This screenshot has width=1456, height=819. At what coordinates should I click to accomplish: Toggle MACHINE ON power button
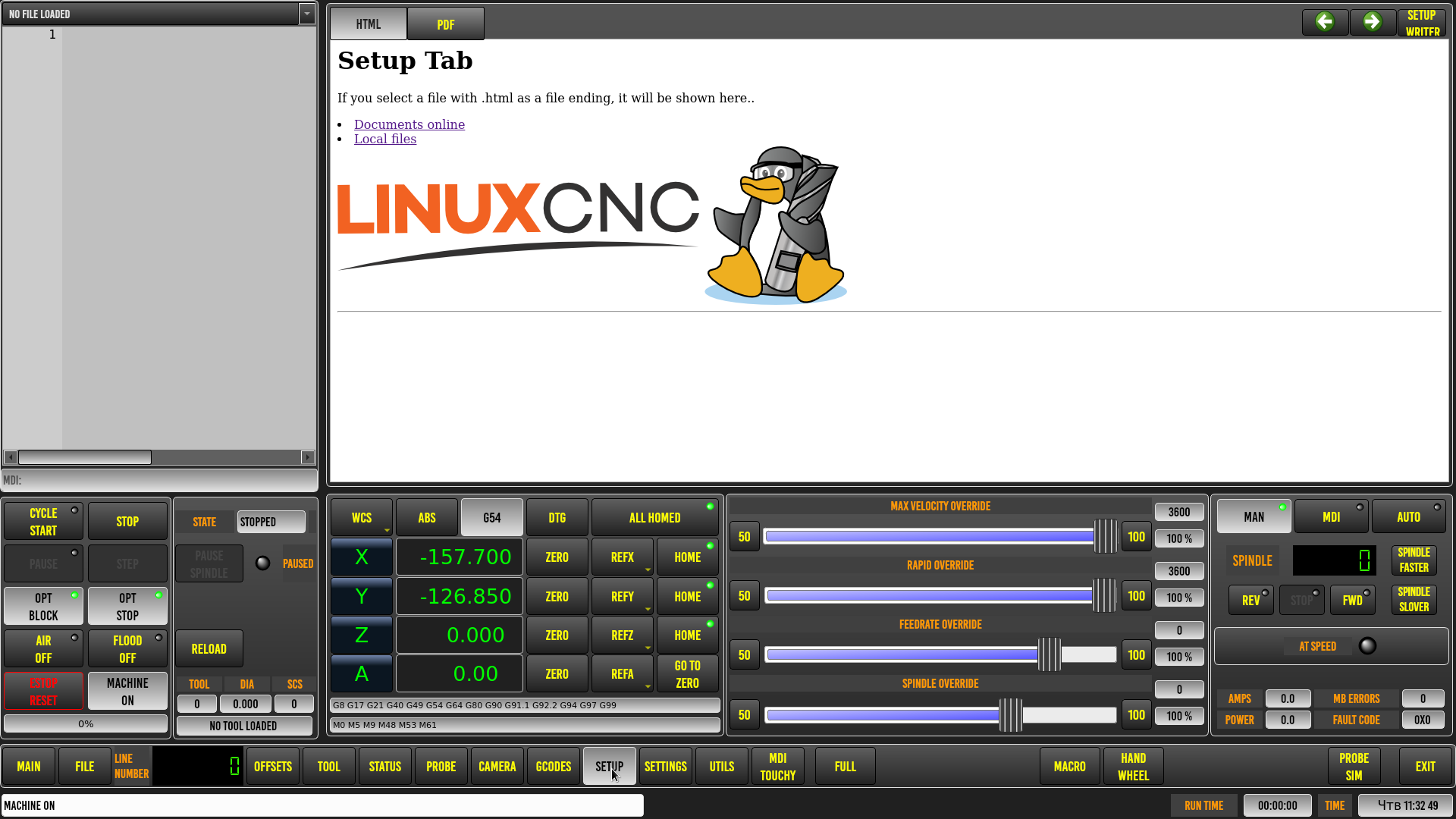click(127, 692)
